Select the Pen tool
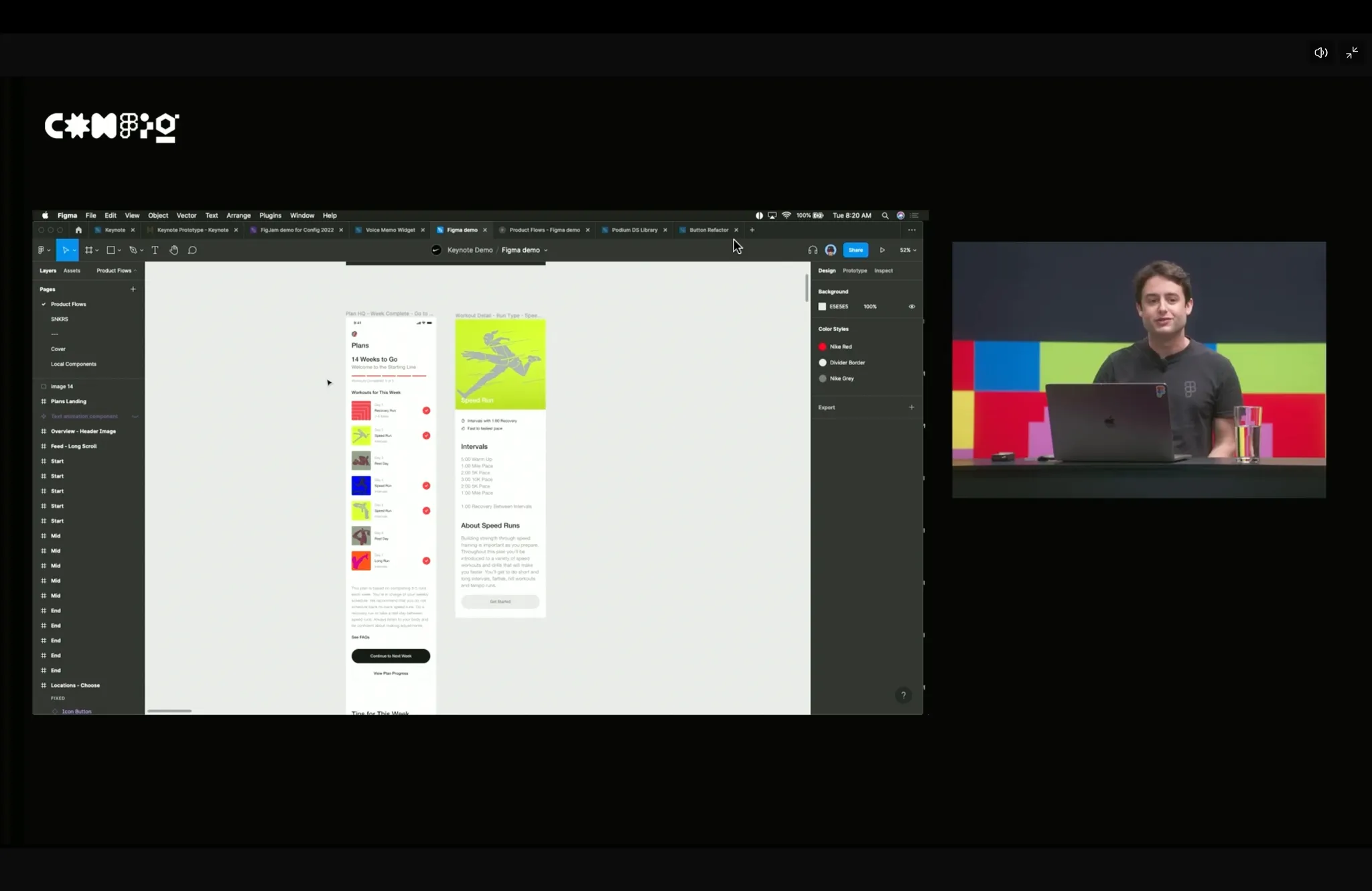The height and width of the screenshot is (891, 1372). coord(133,250)
